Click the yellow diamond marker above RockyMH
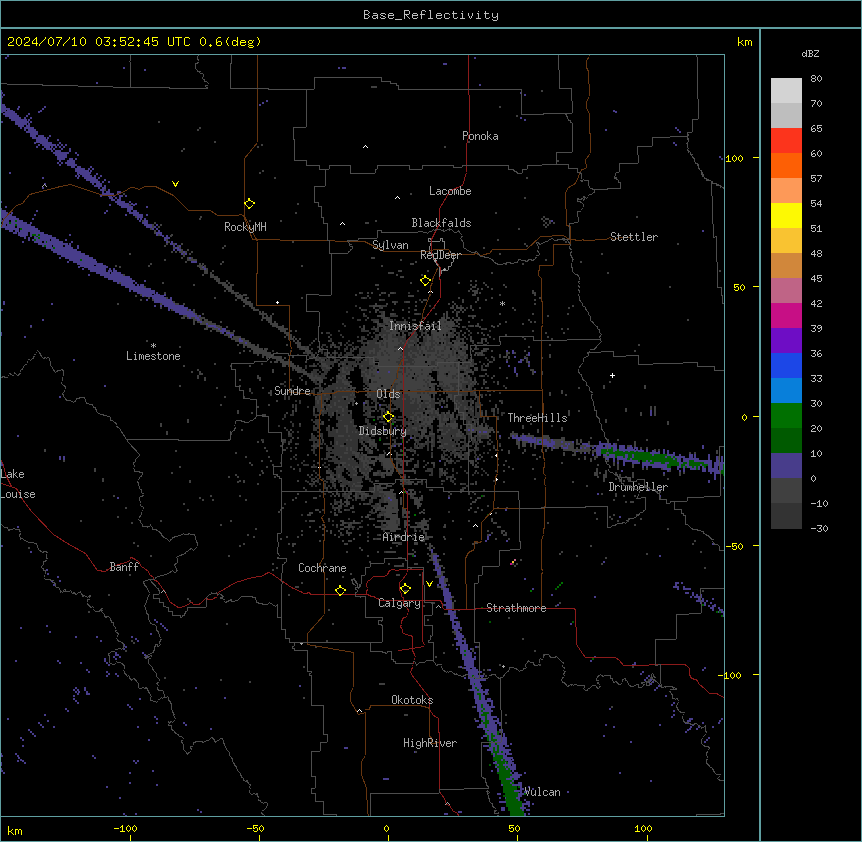Viewport: 862px width, 842px height. pos(250,204)
